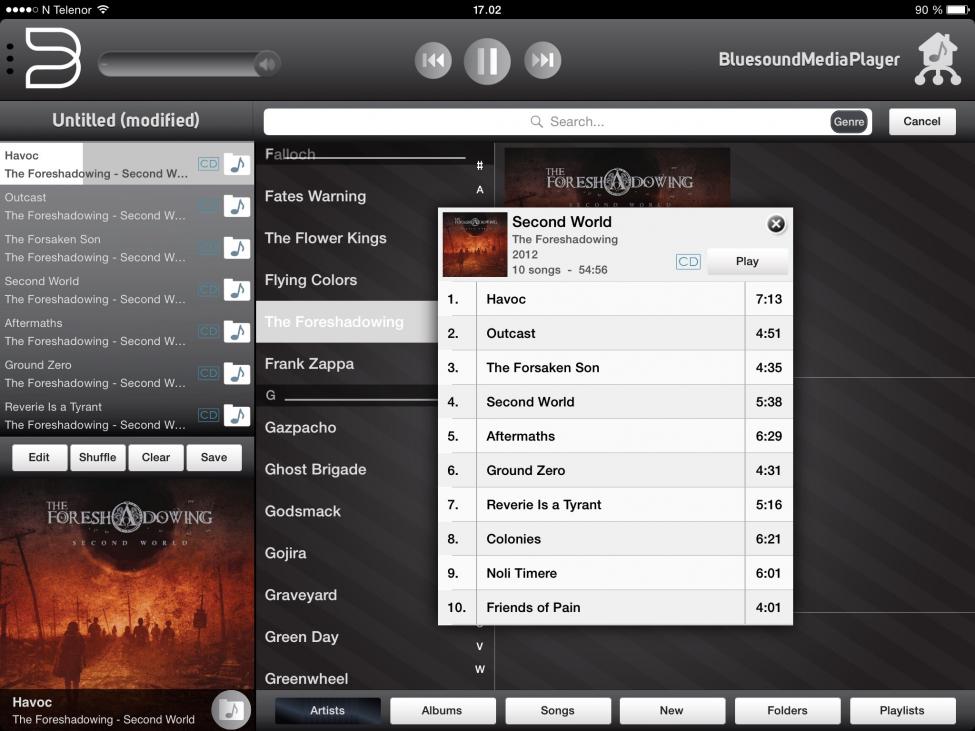Open large Foreshadowing album cover behind popup
Image resolution: width=975 pixels, height=731 pixels.
point(617,177)
